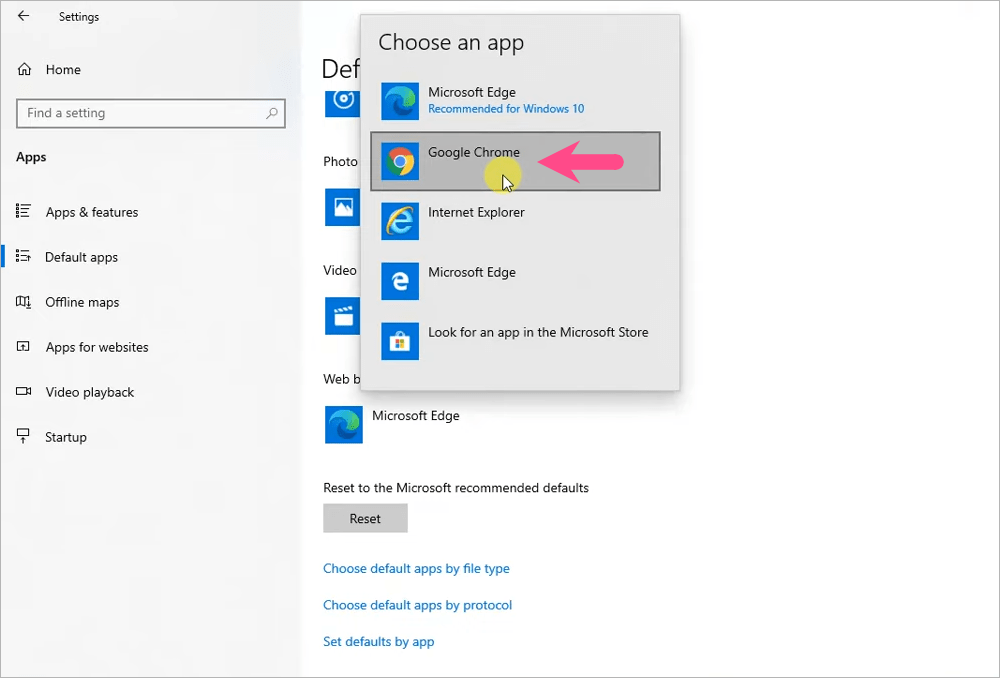Screen dimensions: 1000x678
Task: Click current Web browser Edge icon
Action: click(x=343, y=424)
